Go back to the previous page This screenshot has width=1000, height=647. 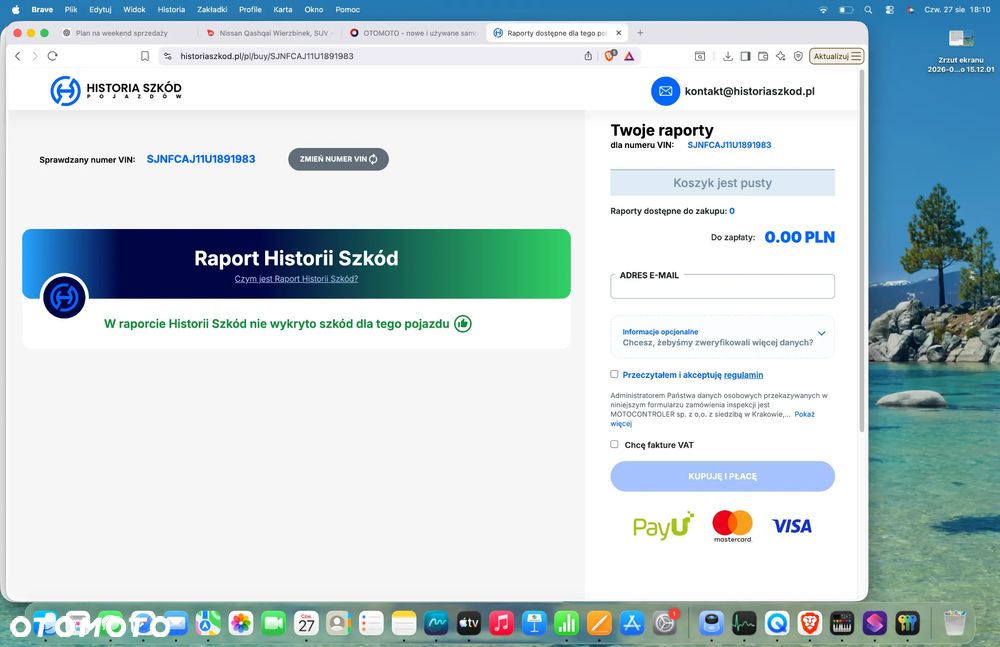coord(18,56)
